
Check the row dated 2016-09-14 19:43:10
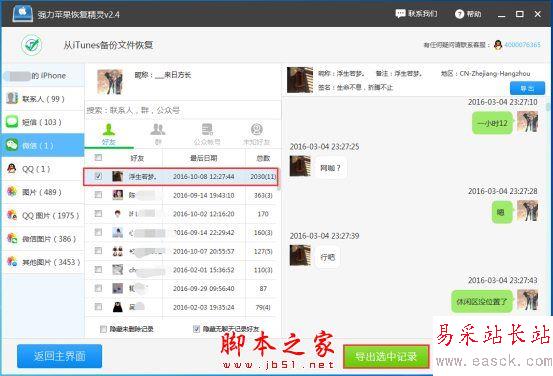(98, 195)
